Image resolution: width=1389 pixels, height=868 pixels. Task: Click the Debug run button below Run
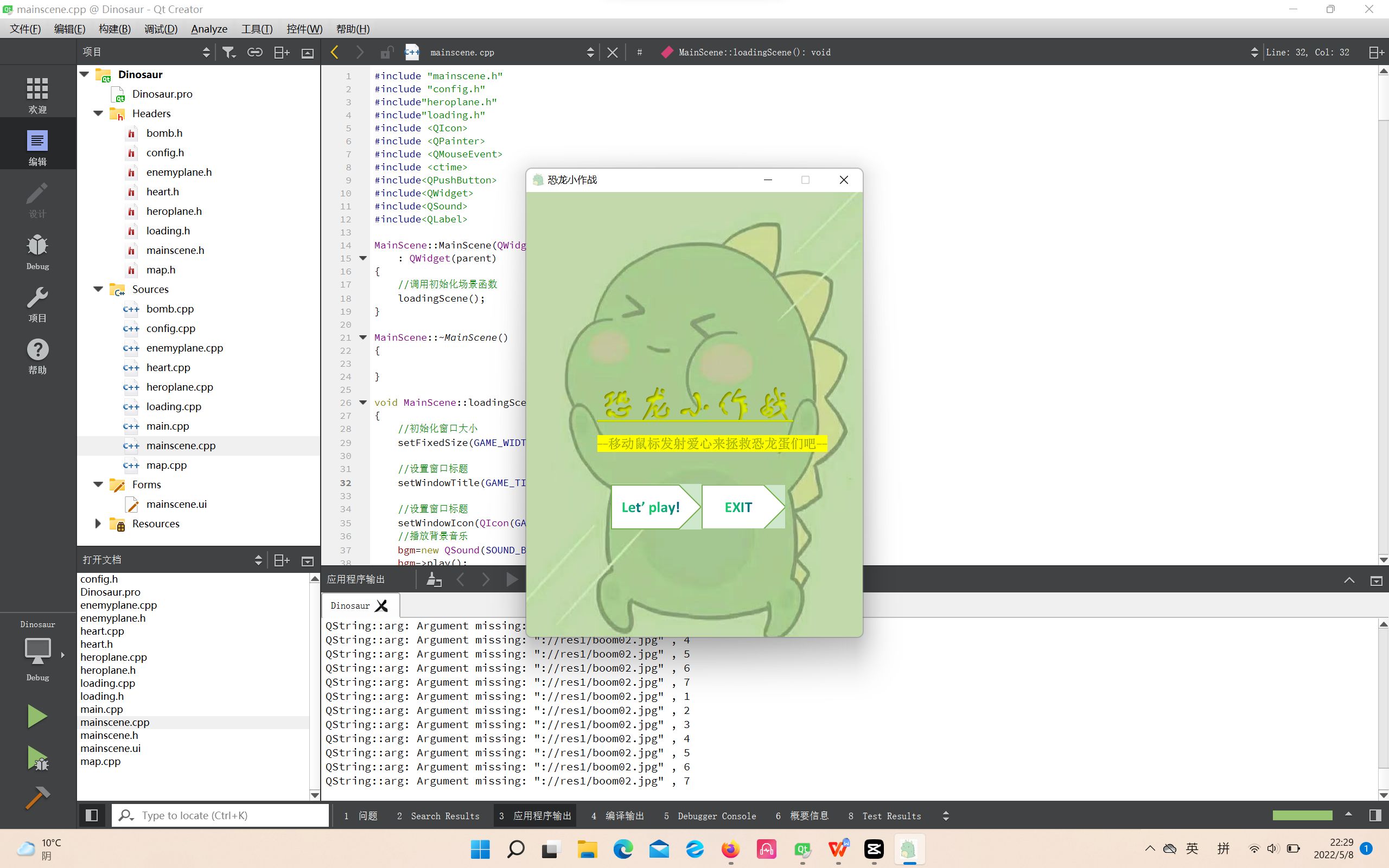[x=37, y=757]
